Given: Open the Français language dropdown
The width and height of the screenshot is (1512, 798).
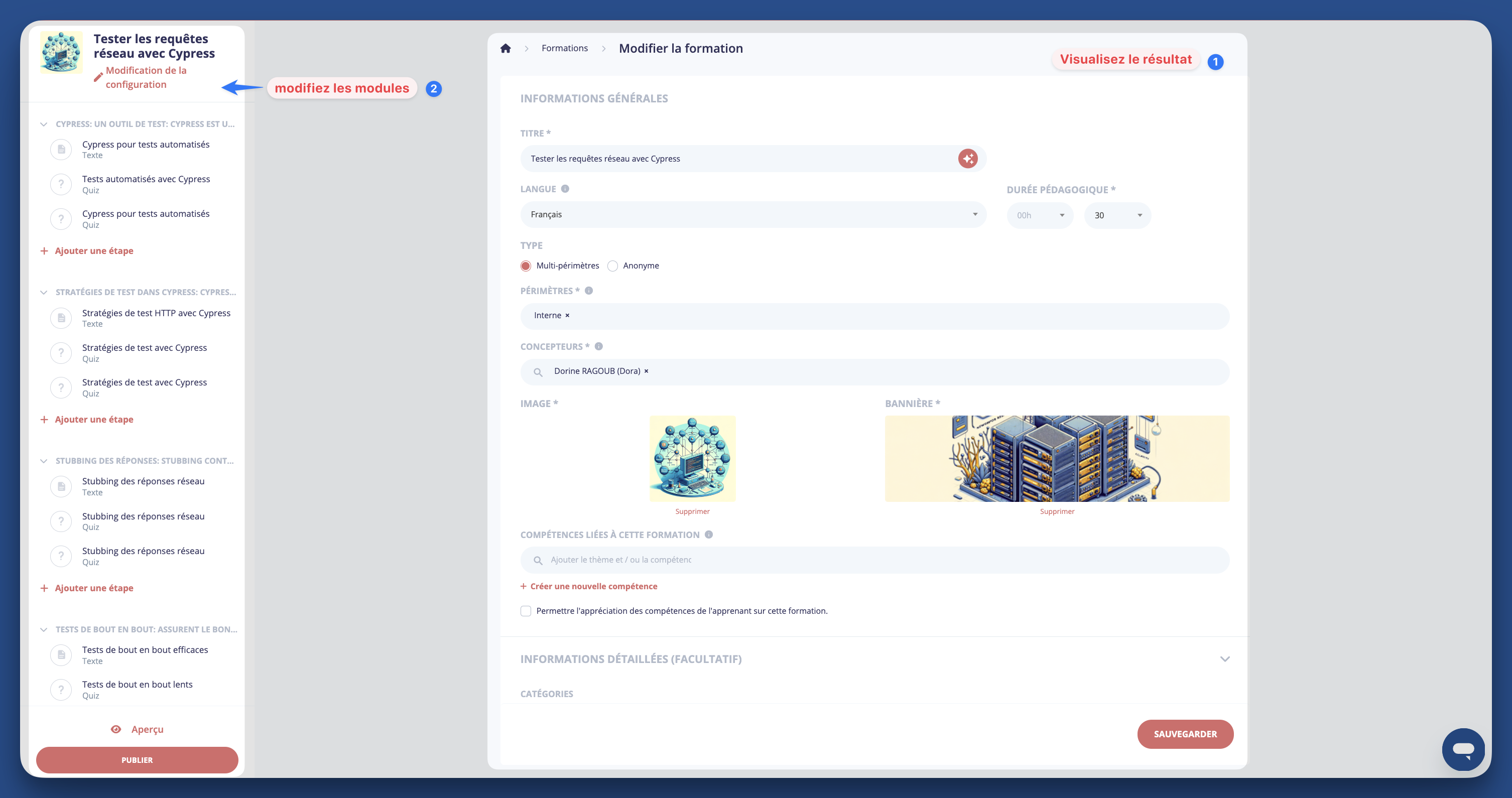Looking at the screenshot, I should (753, 215).
